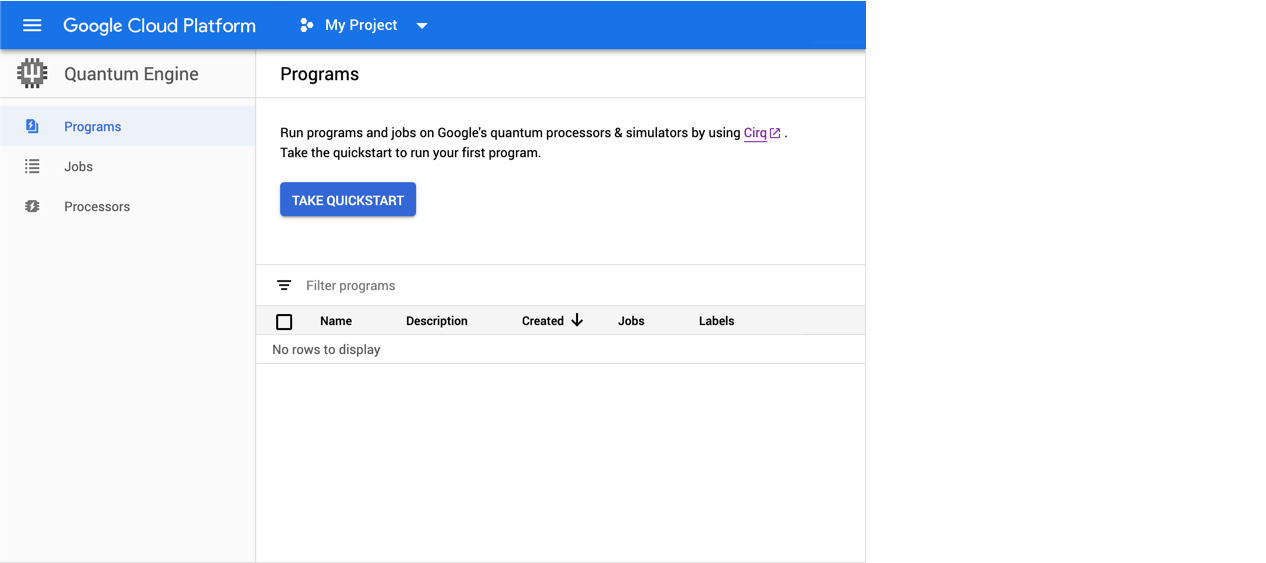This screenshot has width=1266, height=563.
Task: Click the Programs sidebar icon
Action: [x=32, y=126]
